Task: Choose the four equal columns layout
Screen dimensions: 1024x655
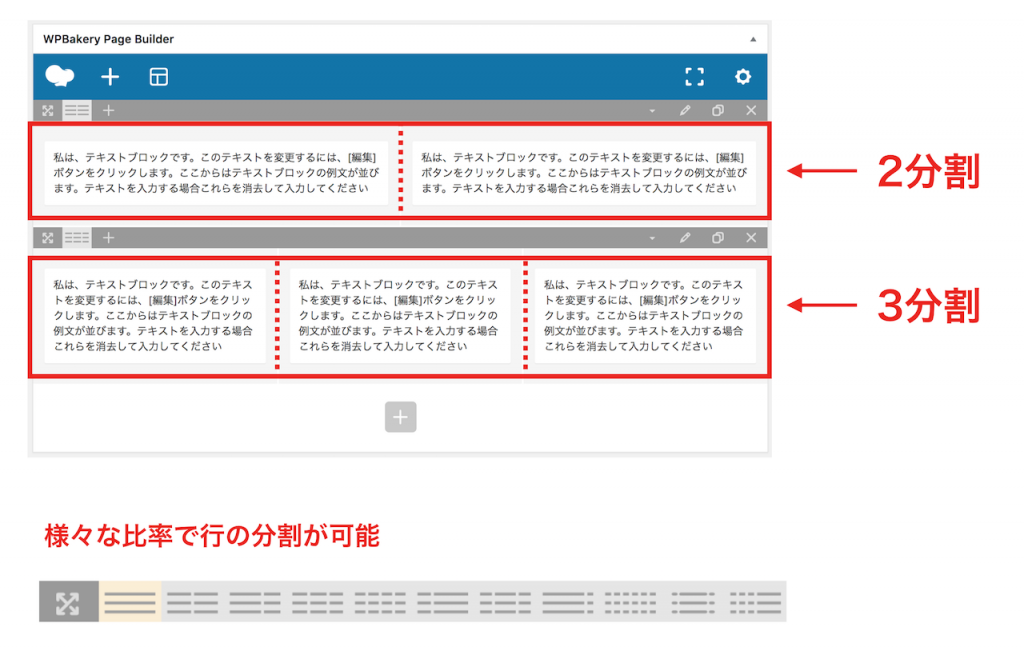Action: pos(380,602)
